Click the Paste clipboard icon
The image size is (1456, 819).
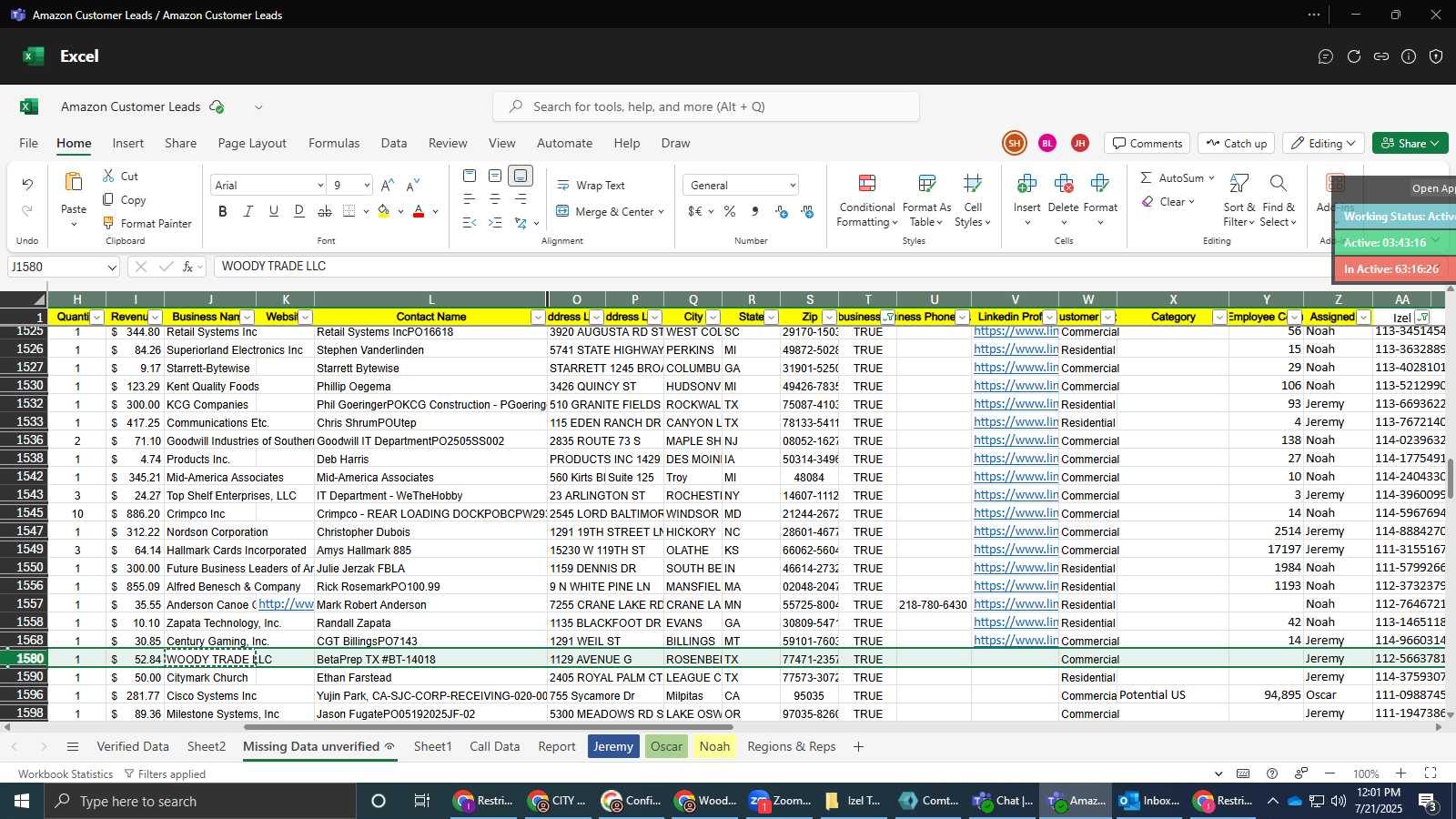pyautogui.click(x=74, y=182)
